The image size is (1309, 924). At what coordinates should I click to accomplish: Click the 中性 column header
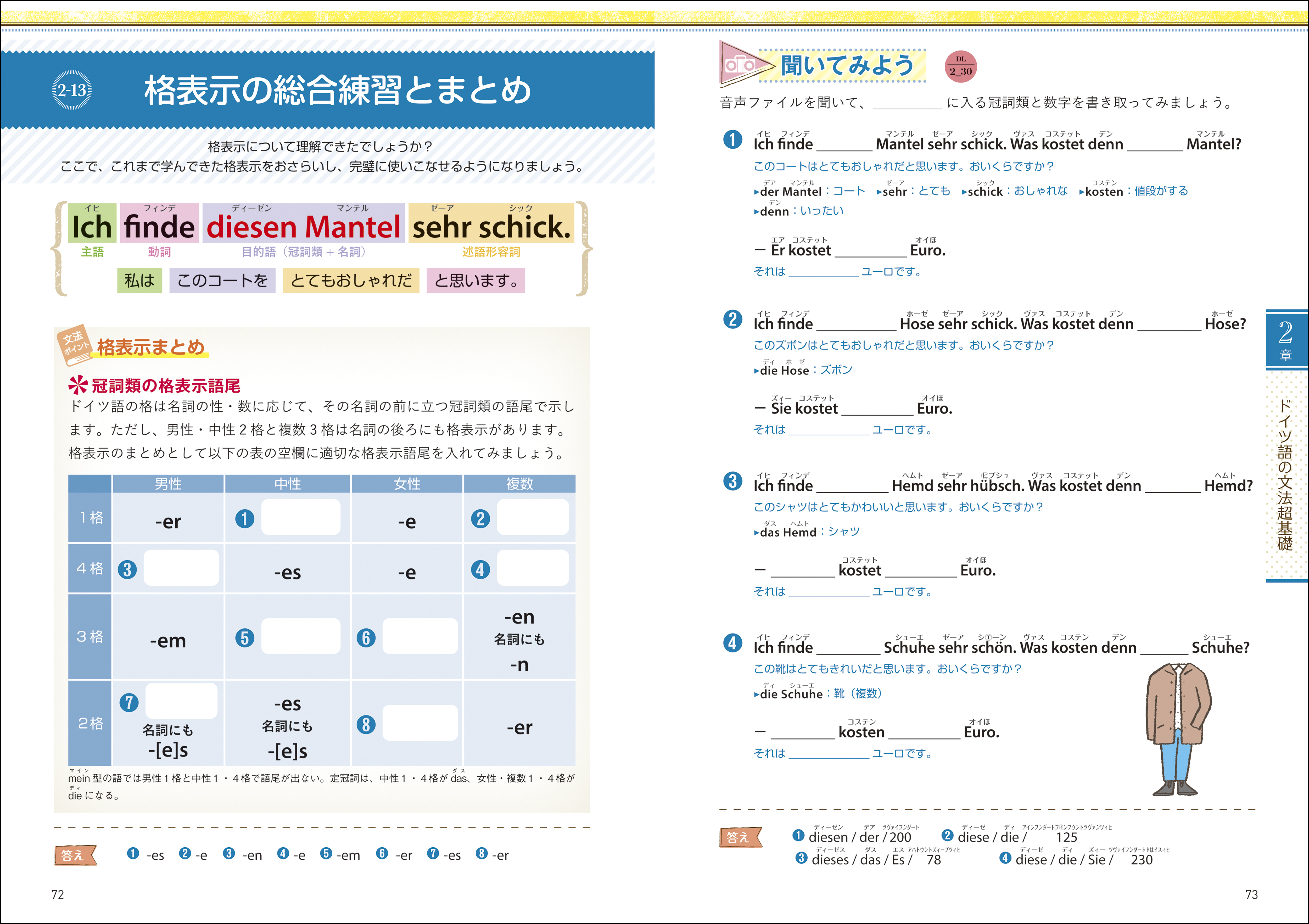[287, 483]
